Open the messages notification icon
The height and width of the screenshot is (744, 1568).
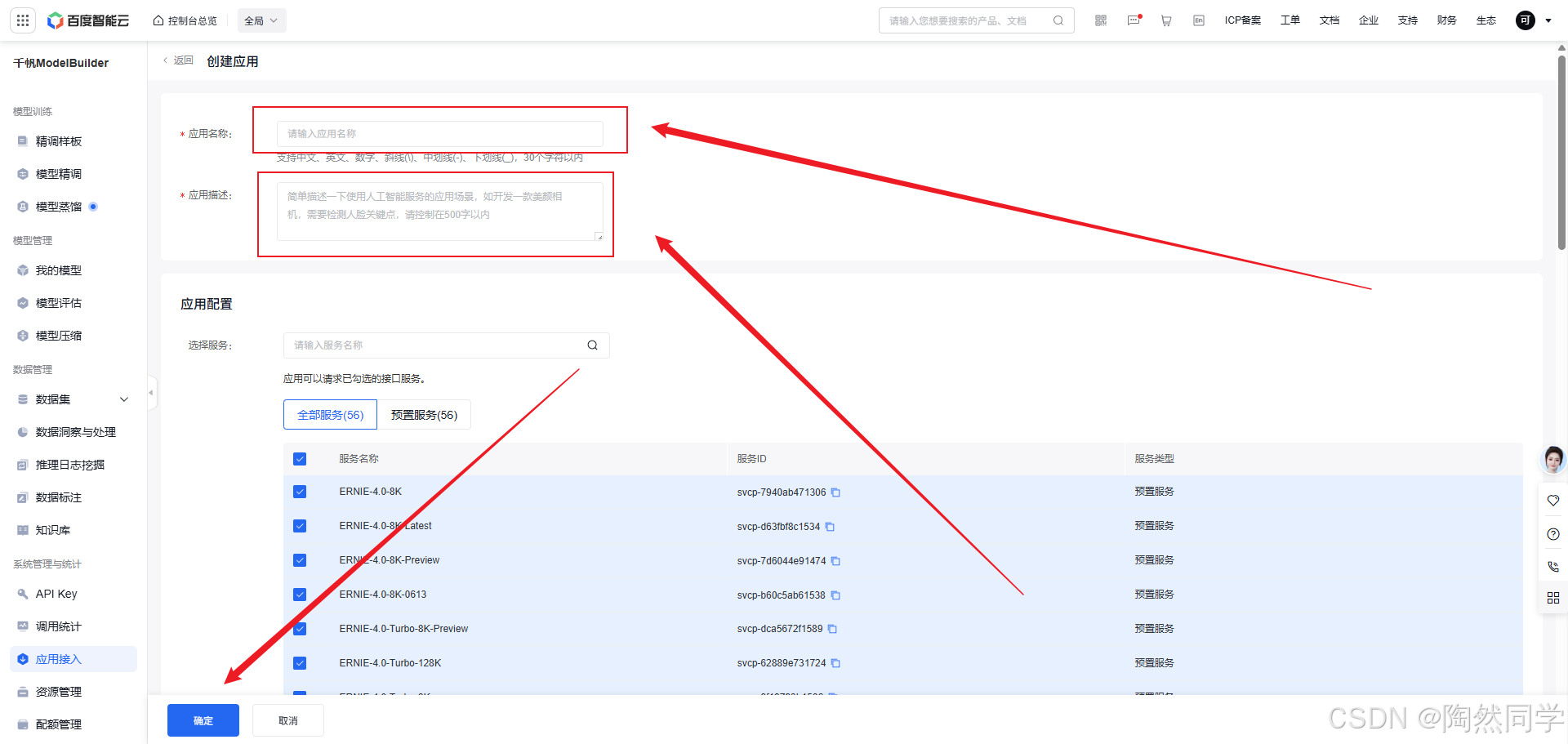coord(1134,20)
